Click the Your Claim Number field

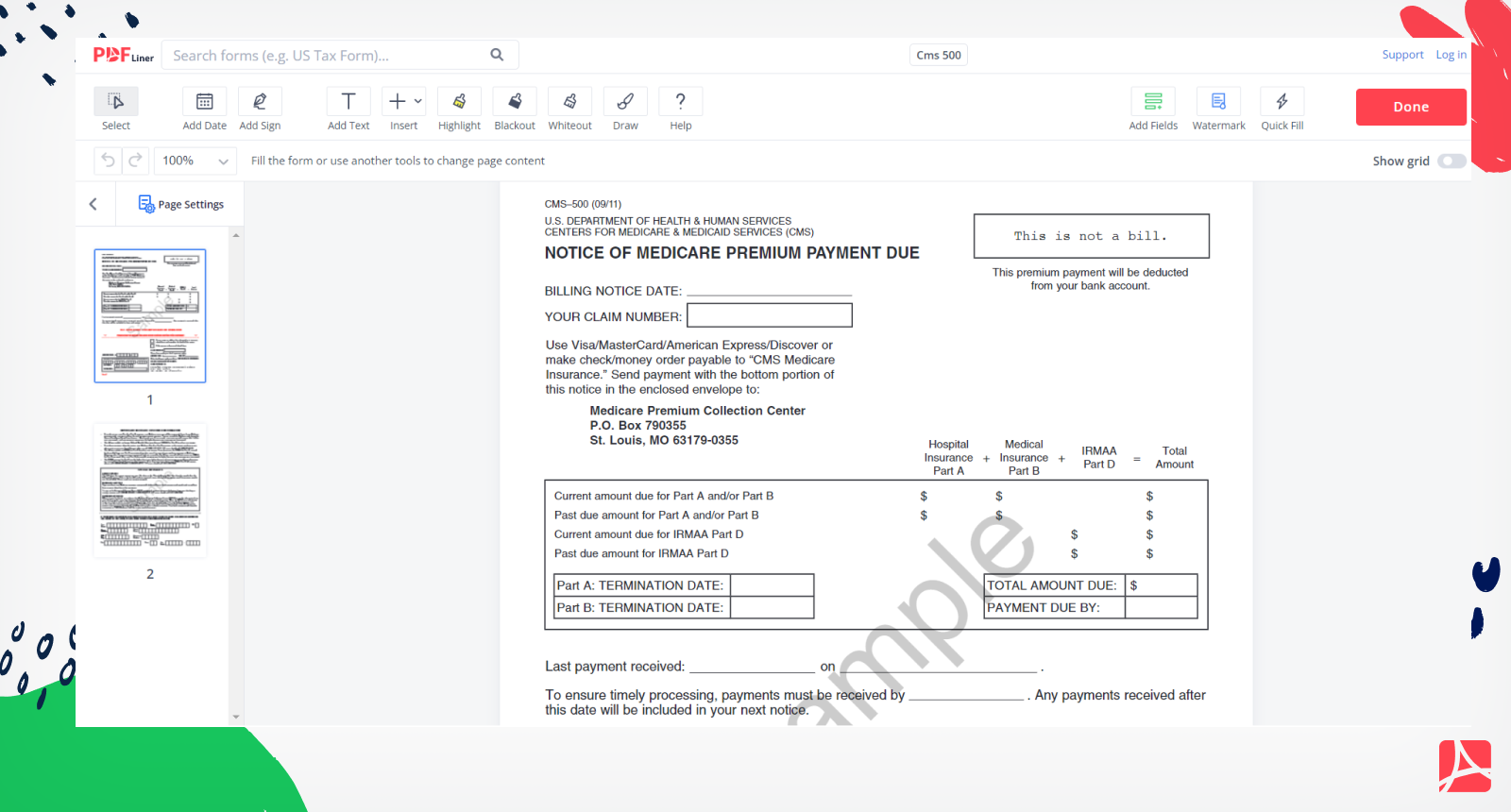tap(770, 315)
